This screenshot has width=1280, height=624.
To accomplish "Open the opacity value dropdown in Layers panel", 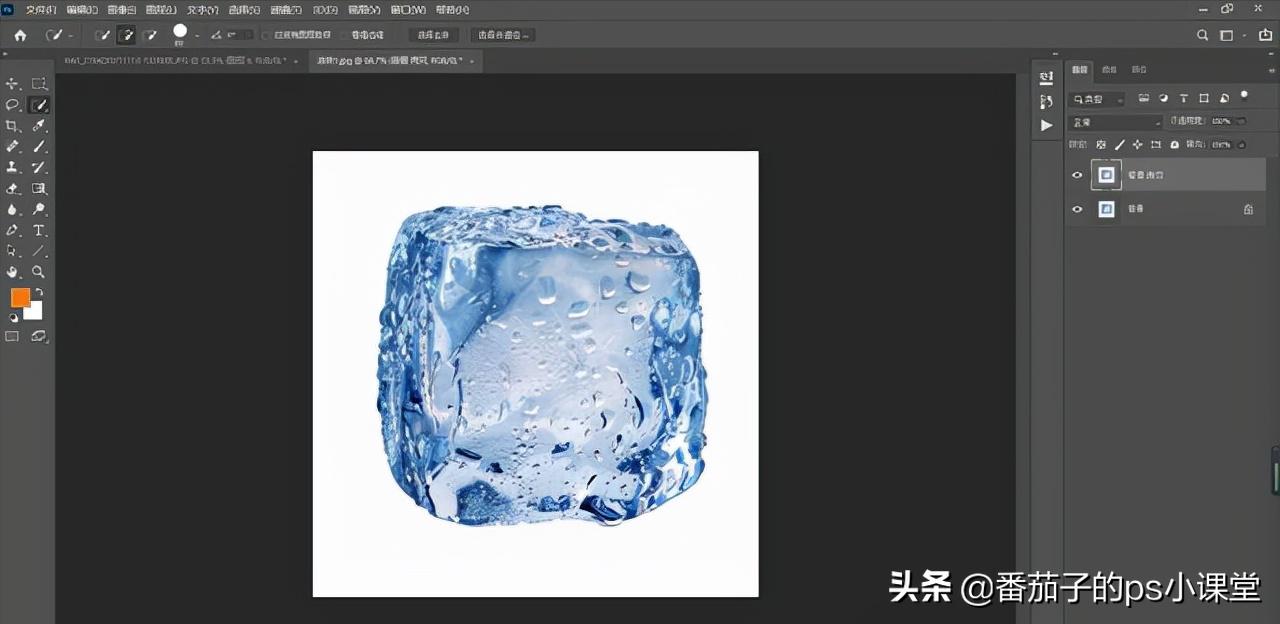I will 1240,120.
